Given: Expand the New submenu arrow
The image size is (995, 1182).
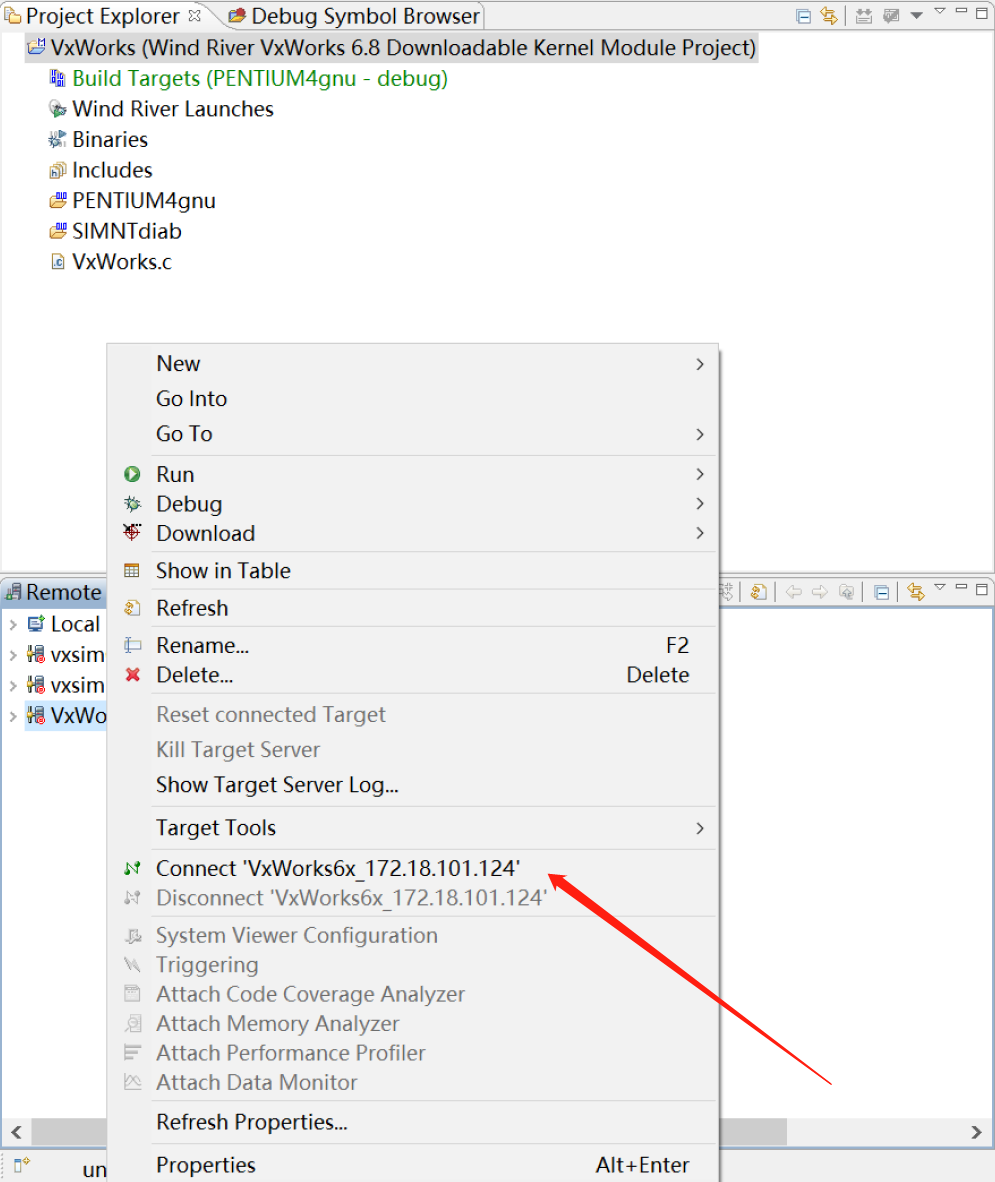Looking at the screenshot, I should click(700, 364).
